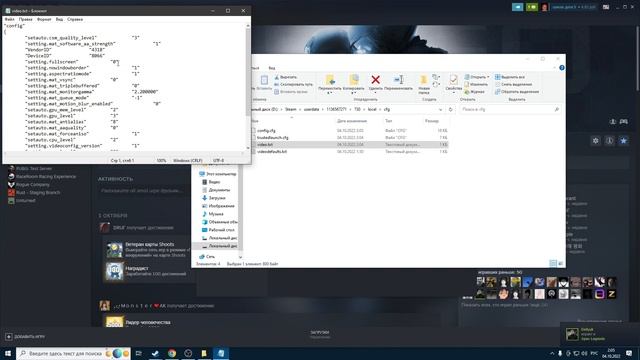Click Добавить игру in Steam
Viewport: 640px width, 360px height.
point(25,337)
